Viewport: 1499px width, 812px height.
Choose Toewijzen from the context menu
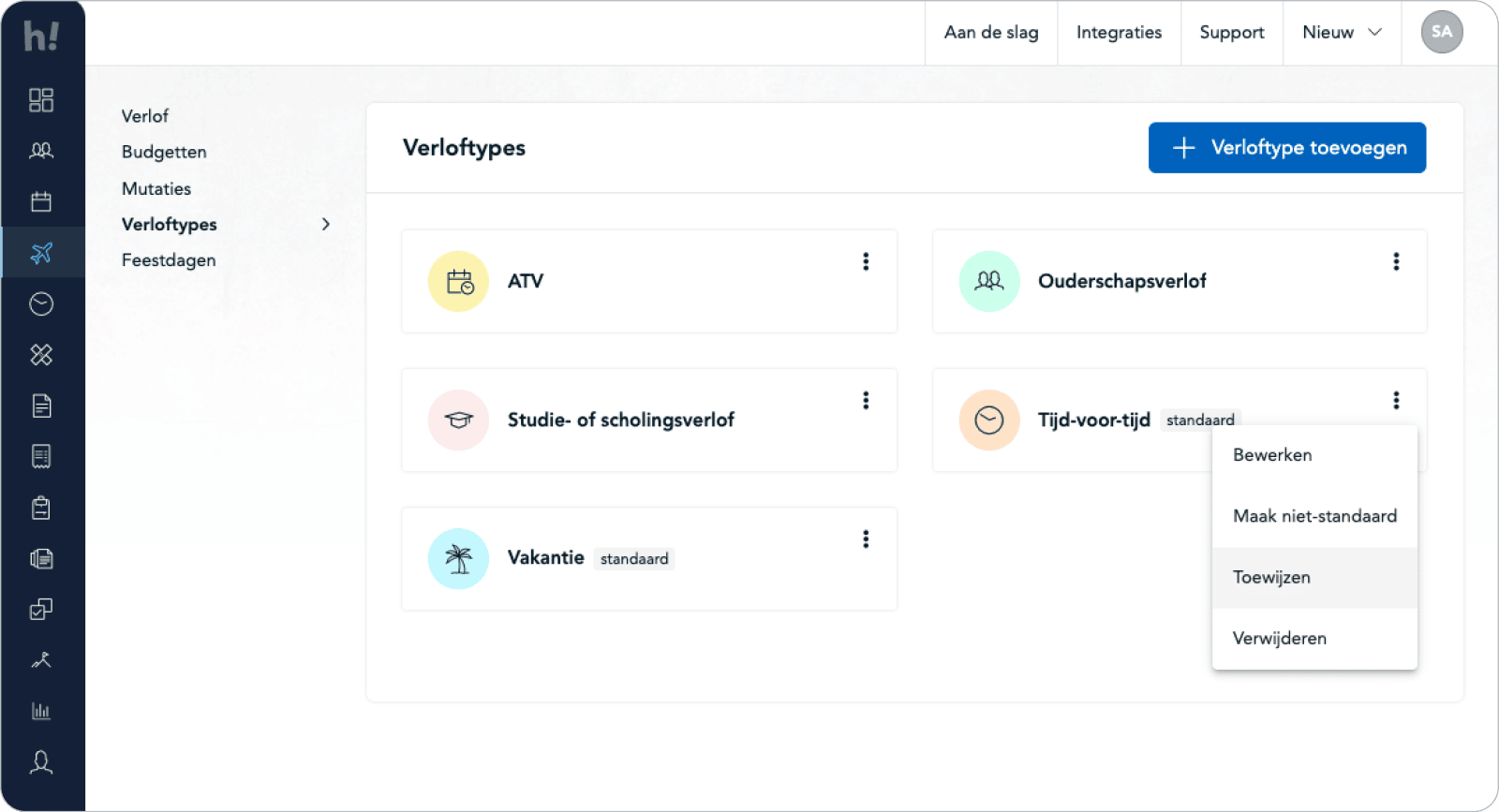point(1271,578)
